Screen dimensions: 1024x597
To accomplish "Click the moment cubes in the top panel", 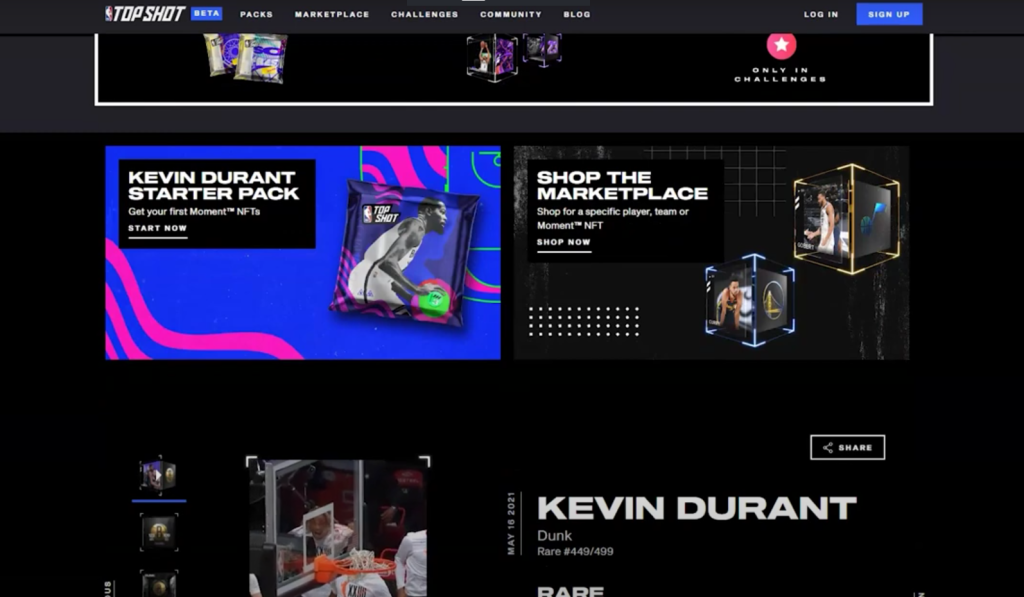I will coord(514,56).
